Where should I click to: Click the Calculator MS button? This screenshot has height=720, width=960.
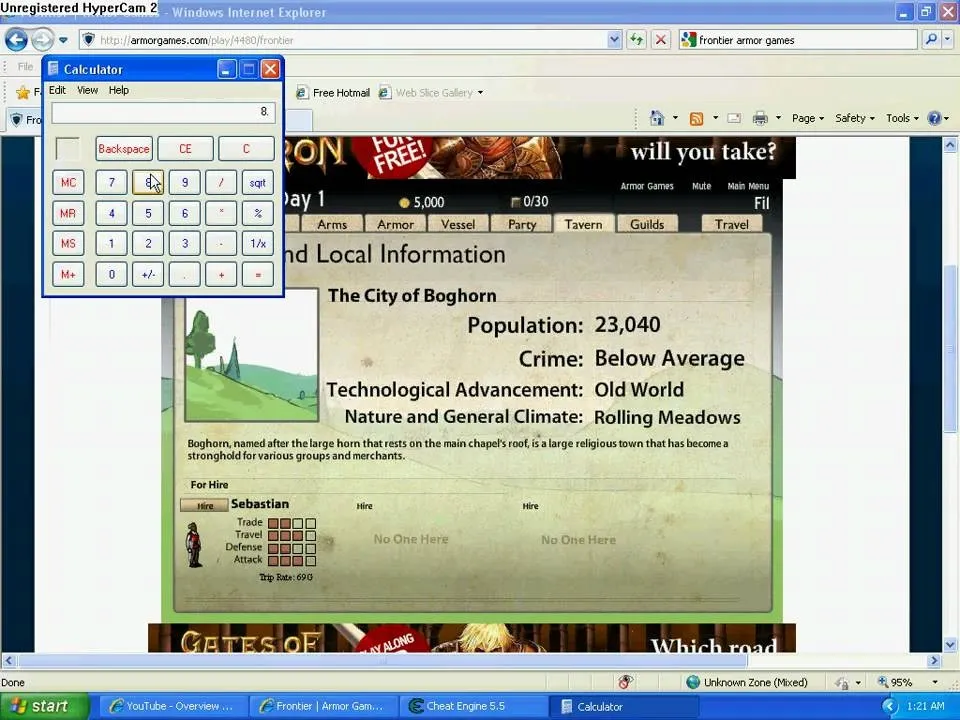pos(68,244)
